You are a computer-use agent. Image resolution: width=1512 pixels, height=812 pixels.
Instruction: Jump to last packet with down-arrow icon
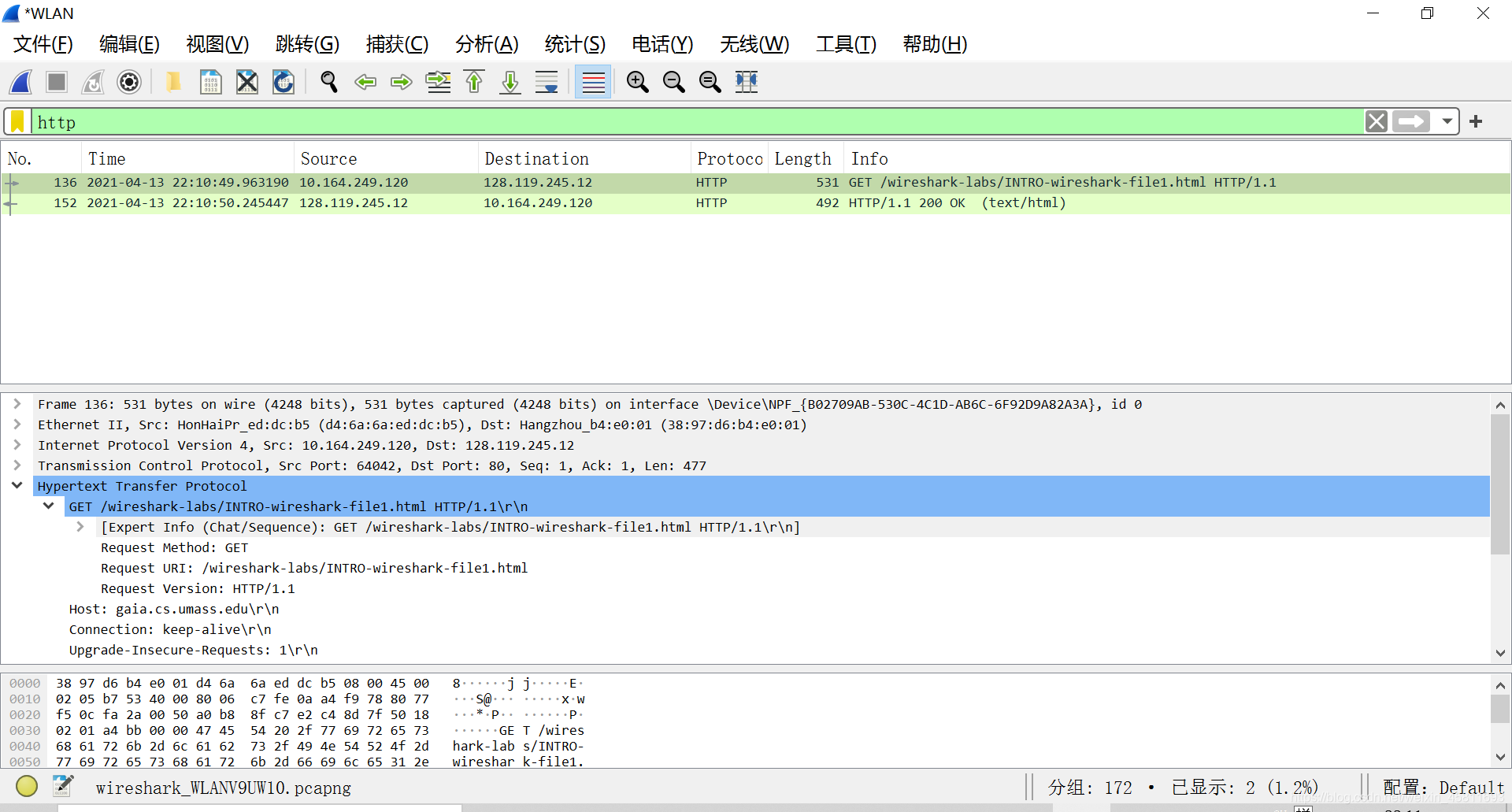(510, 82)
